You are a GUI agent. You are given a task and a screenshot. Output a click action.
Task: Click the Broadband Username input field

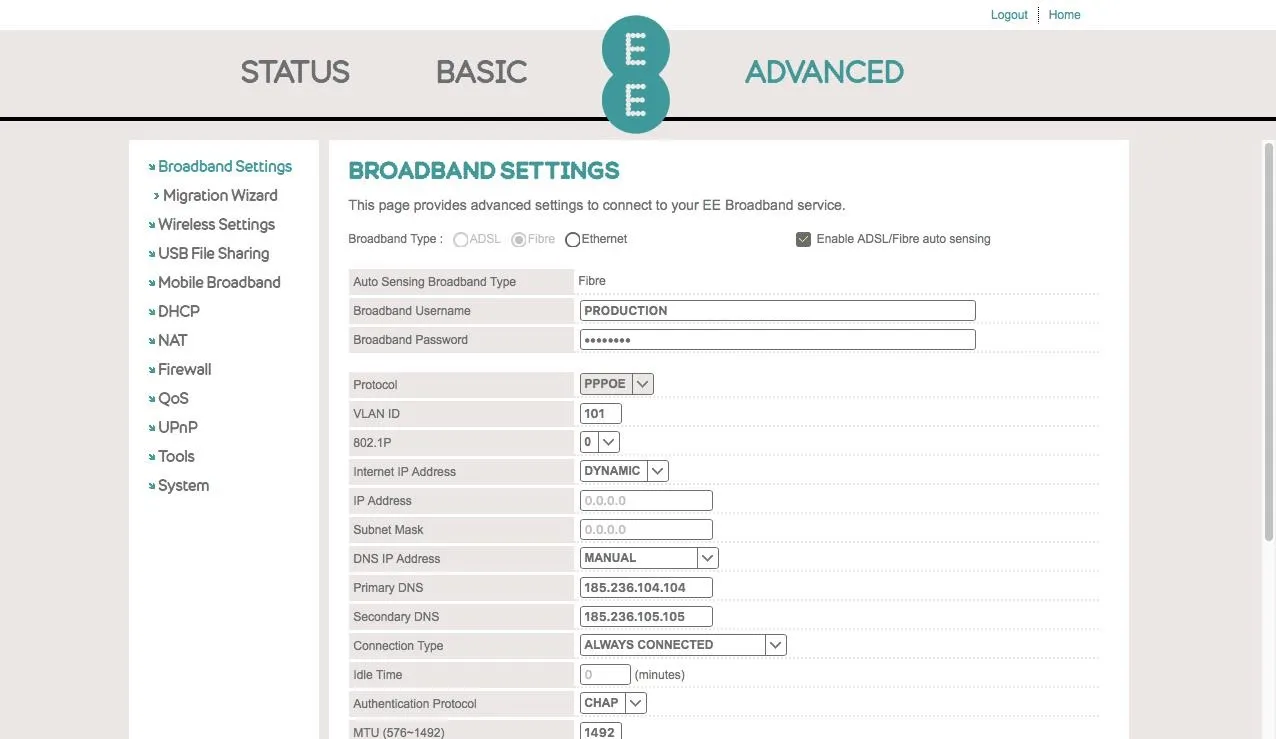pos(777,310)
